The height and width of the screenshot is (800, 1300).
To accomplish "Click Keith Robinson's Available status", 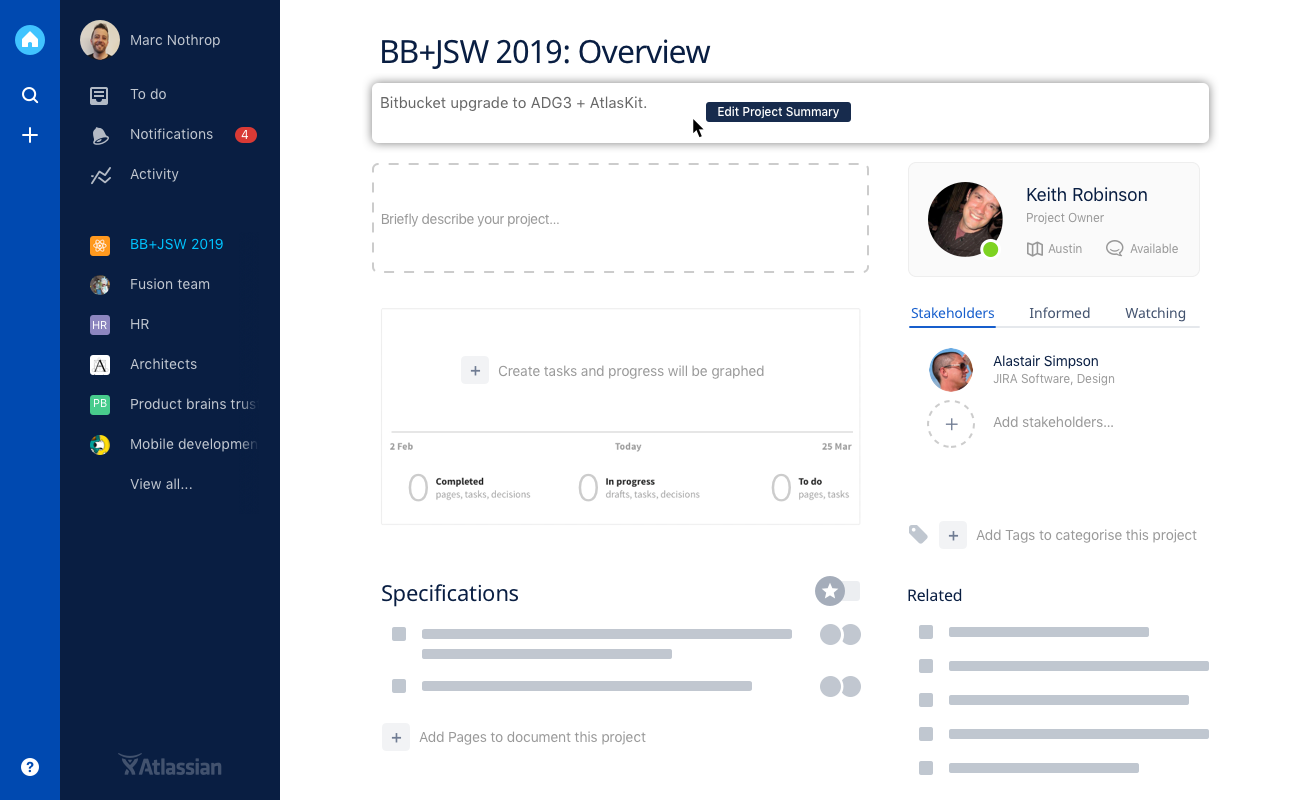I will click(x=1142, y=249).
